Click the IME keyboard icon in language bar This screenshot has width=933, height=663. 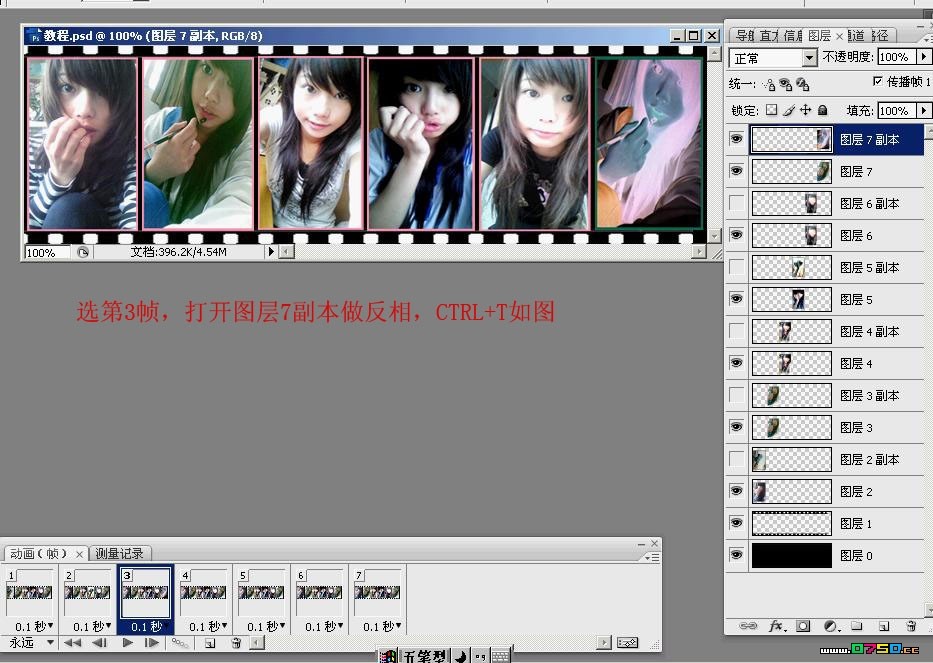point(500,656)
